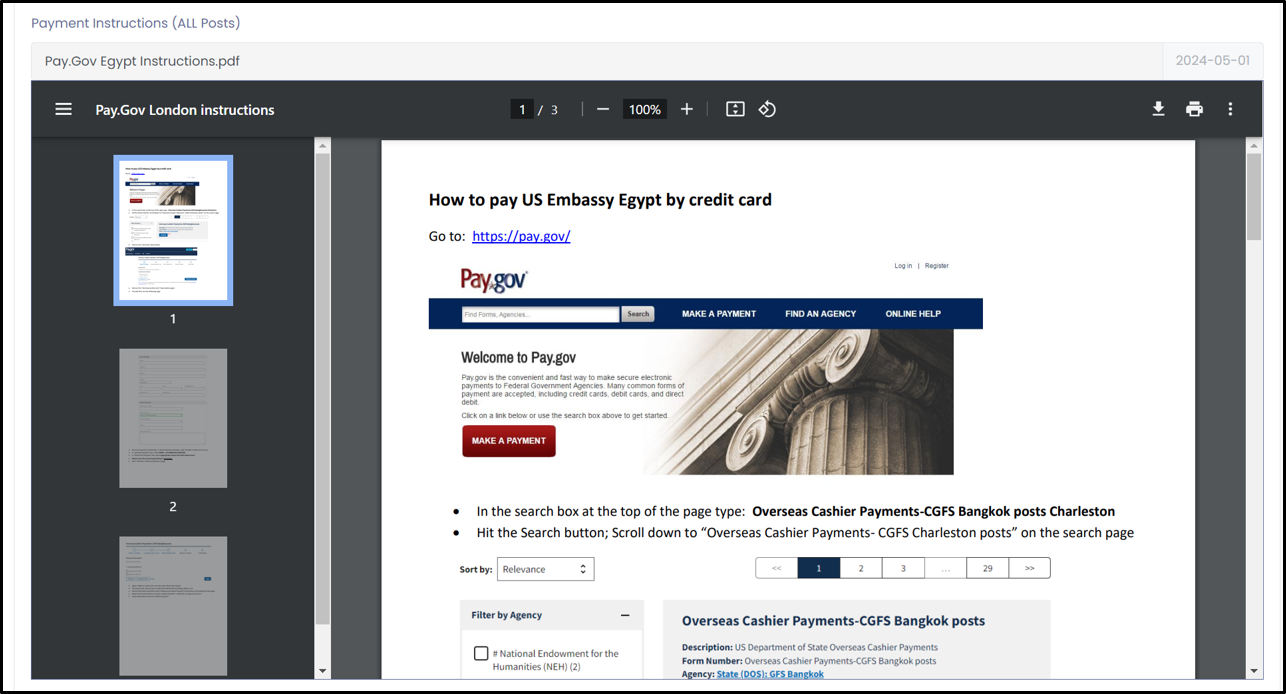Open ONLINE HELP nav item

click(x=913, y=314)
